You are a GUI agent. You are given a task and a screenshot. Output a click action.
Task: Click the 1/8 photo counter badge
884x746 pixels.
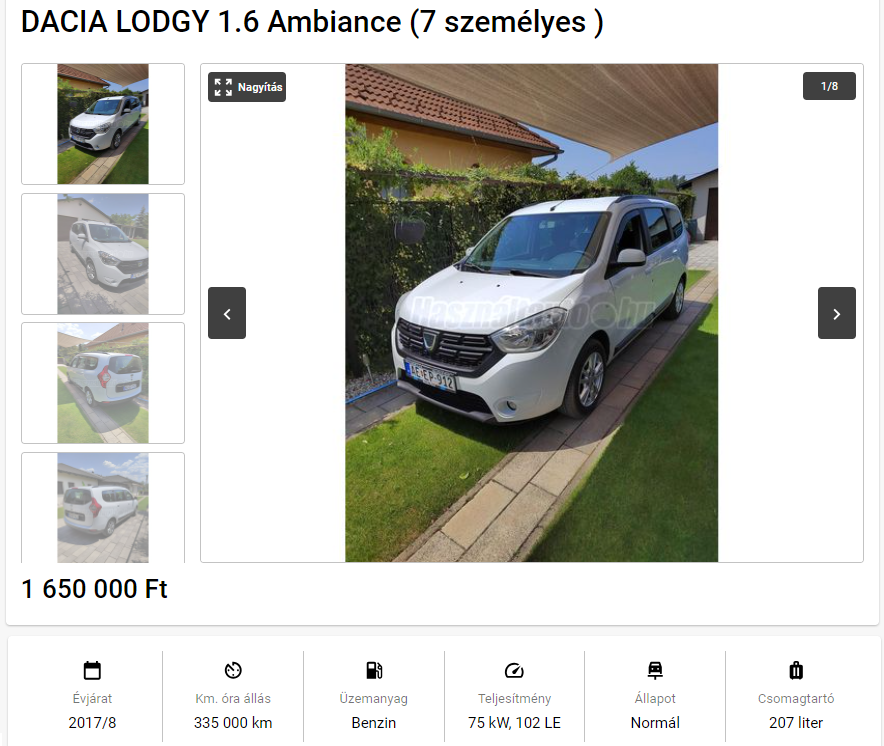click(829, 86)
